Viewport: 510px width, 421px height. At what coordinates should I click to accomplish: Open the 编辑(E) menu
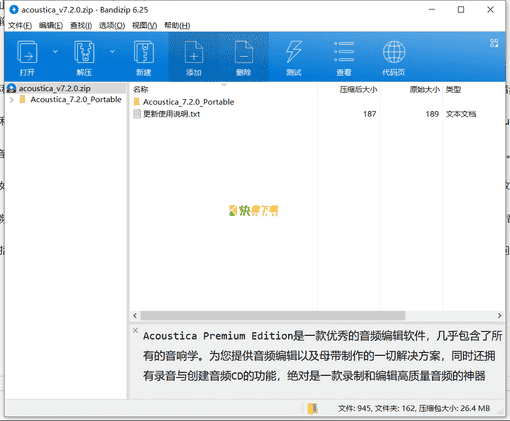point(51,26)
